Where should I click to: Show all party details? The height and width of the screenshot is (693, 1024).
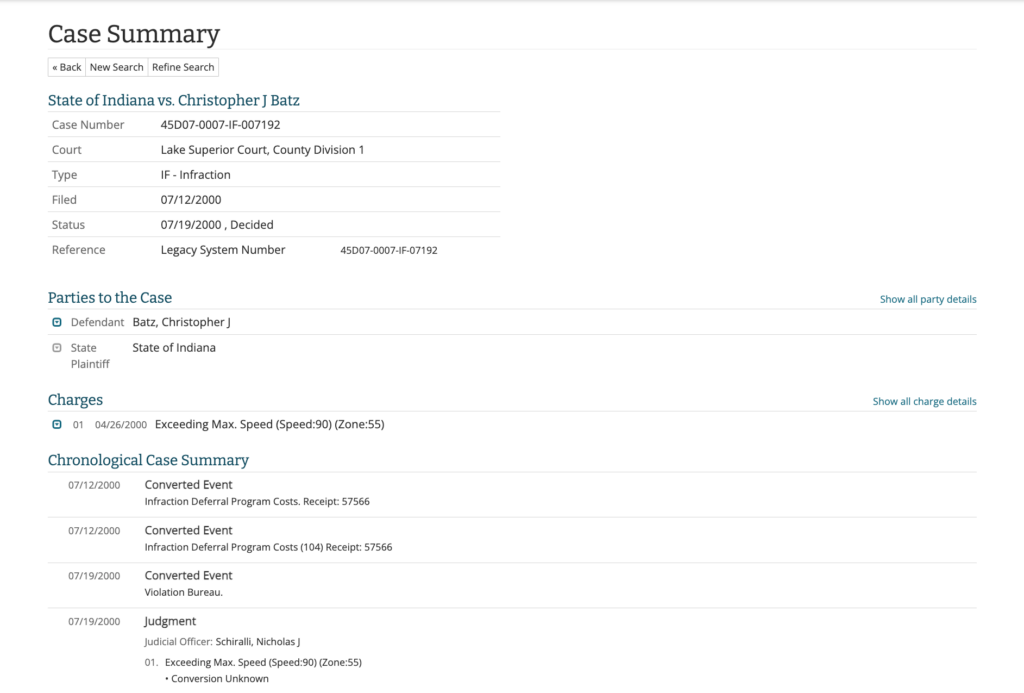928,299
